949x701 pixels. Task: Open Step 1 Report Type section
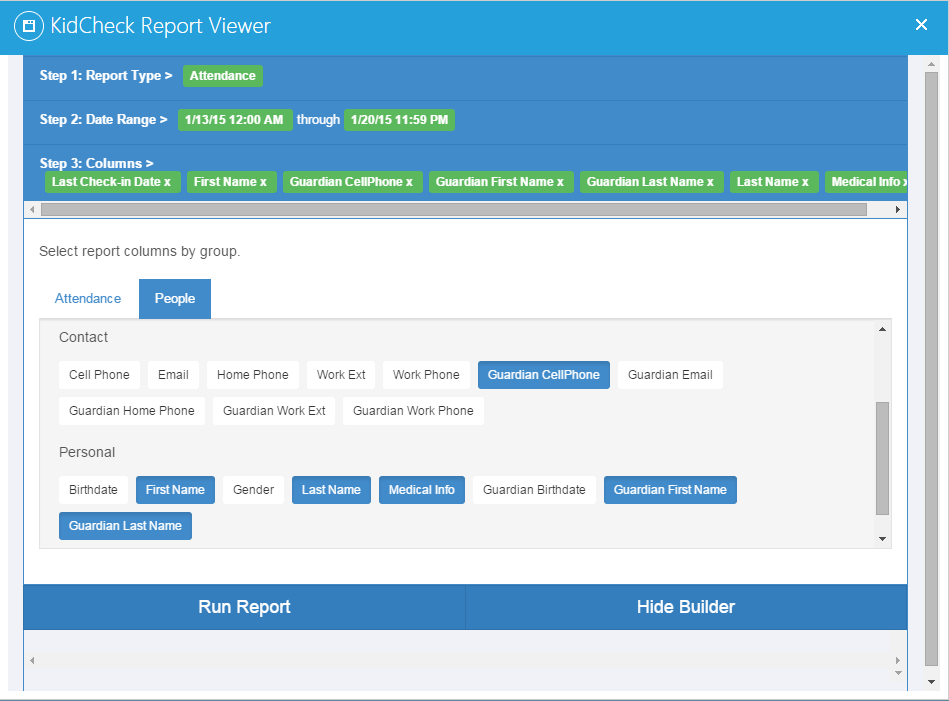106,76
